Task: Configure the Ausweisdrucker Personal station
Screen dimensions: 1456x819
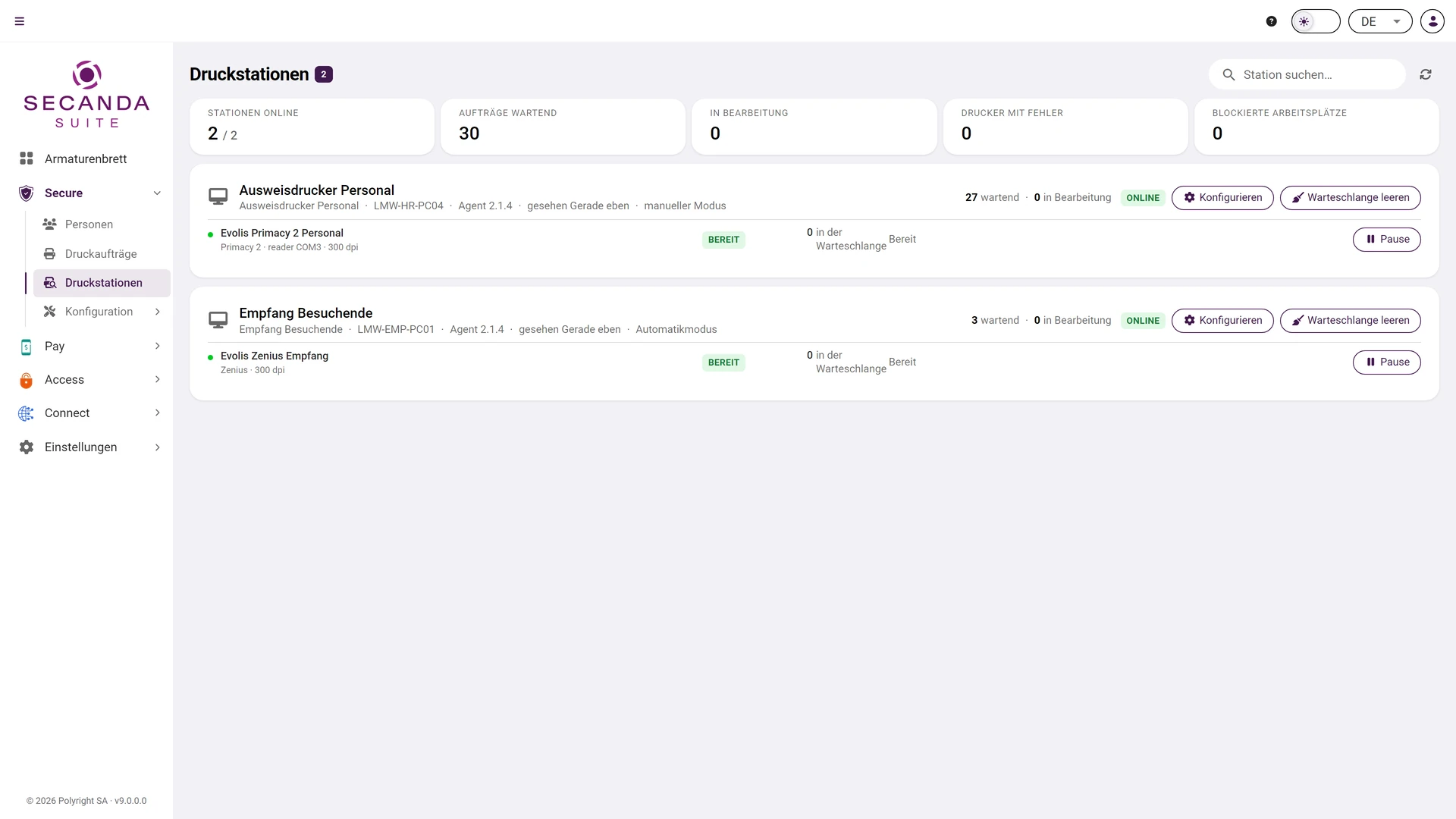Action: (x=1222, y=197)
